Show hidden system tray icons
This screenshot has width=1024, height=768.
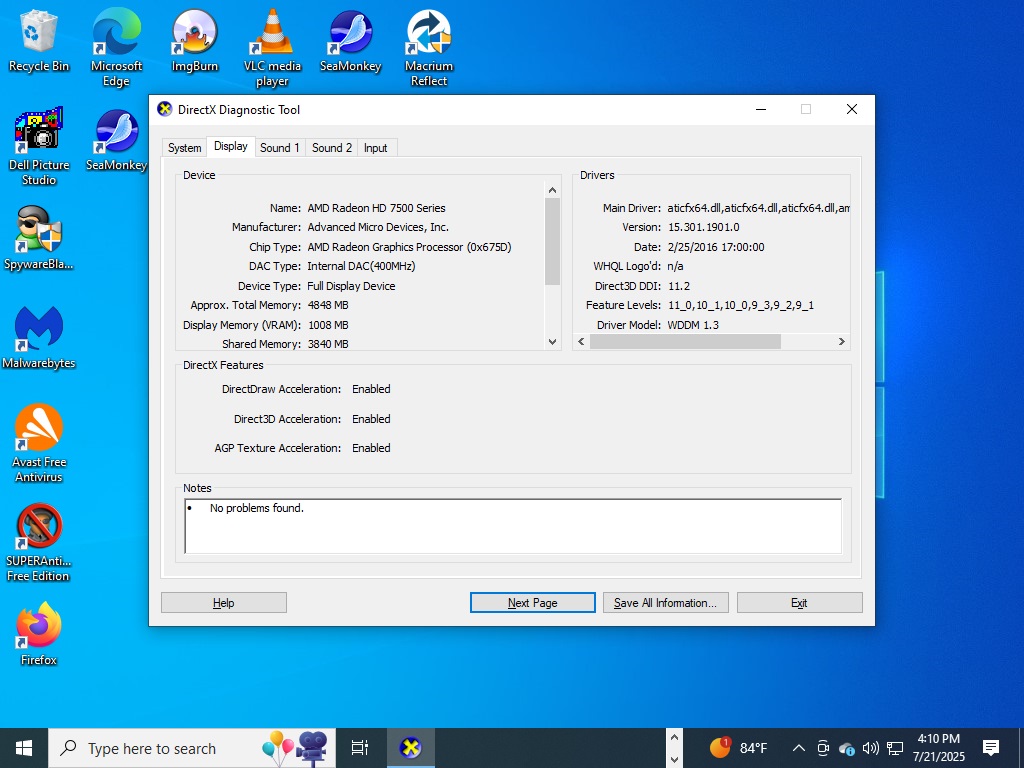tap(798, 748)
